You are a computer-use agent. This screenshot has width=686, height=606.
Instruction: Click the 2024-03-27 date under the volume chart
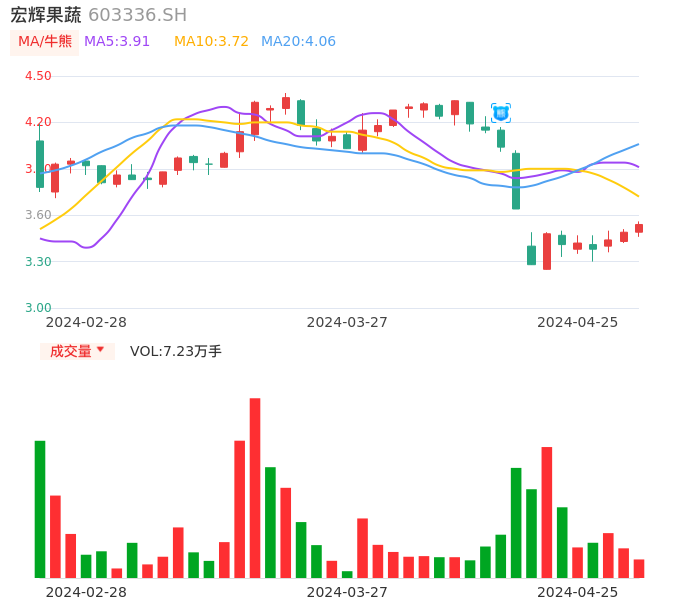pyautogui.click(x=347, y=592)
